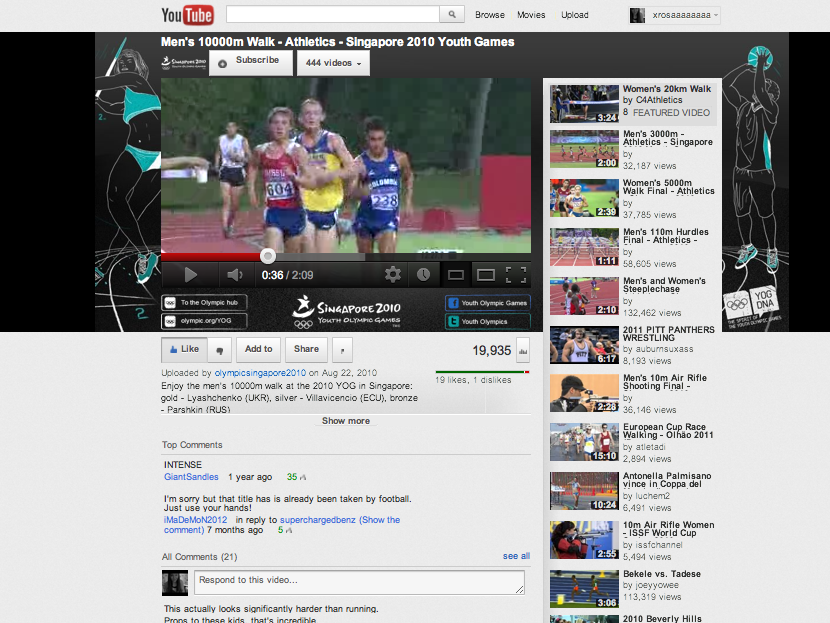This screenshot has width=830, height=623.
Task: Switch to small player size
Action: pyautogui.click(x=456, y=275)
